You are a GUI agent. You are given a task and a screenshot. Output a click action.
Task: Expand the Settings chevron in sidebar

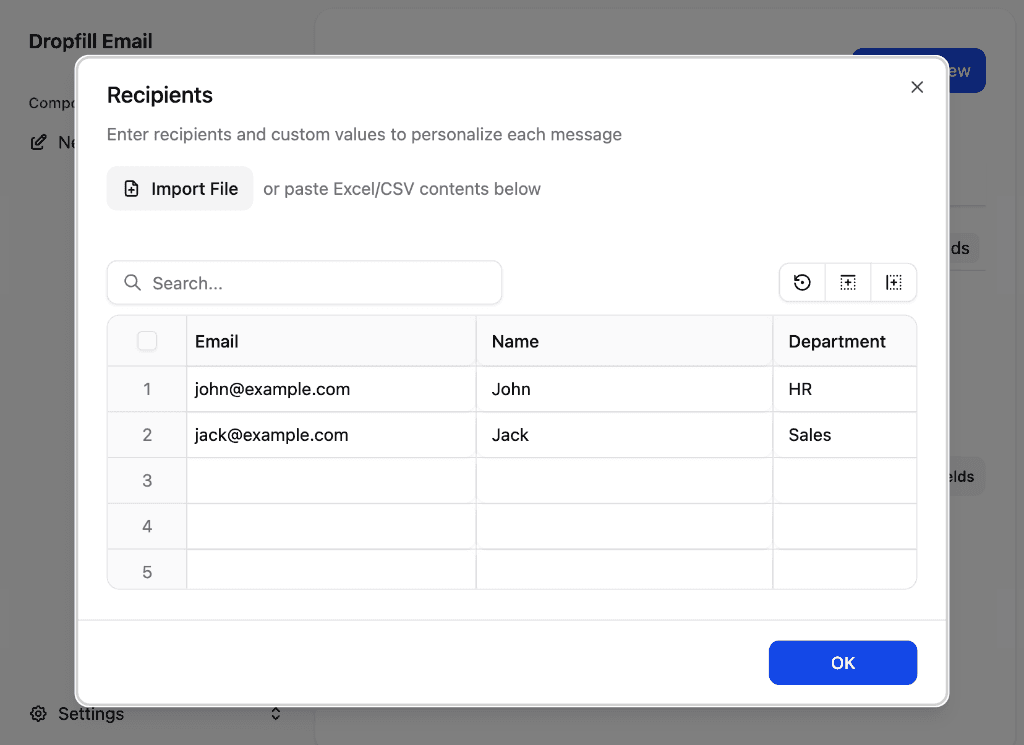[x=276, y=714]
